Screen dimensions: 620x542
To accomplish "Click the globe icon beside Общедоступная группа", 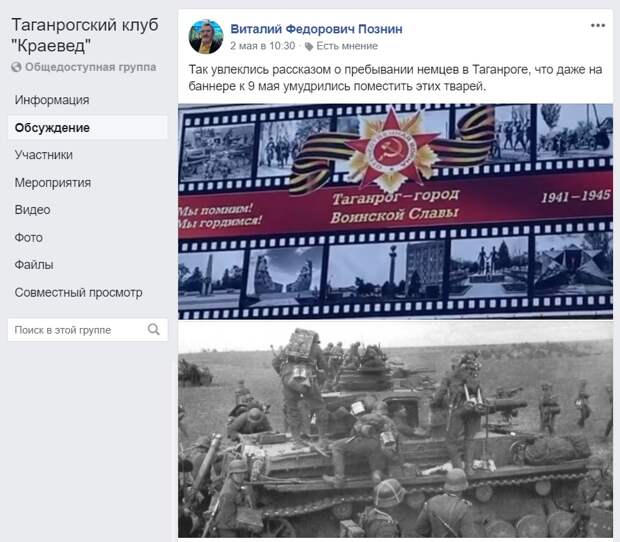I will 16,67.
